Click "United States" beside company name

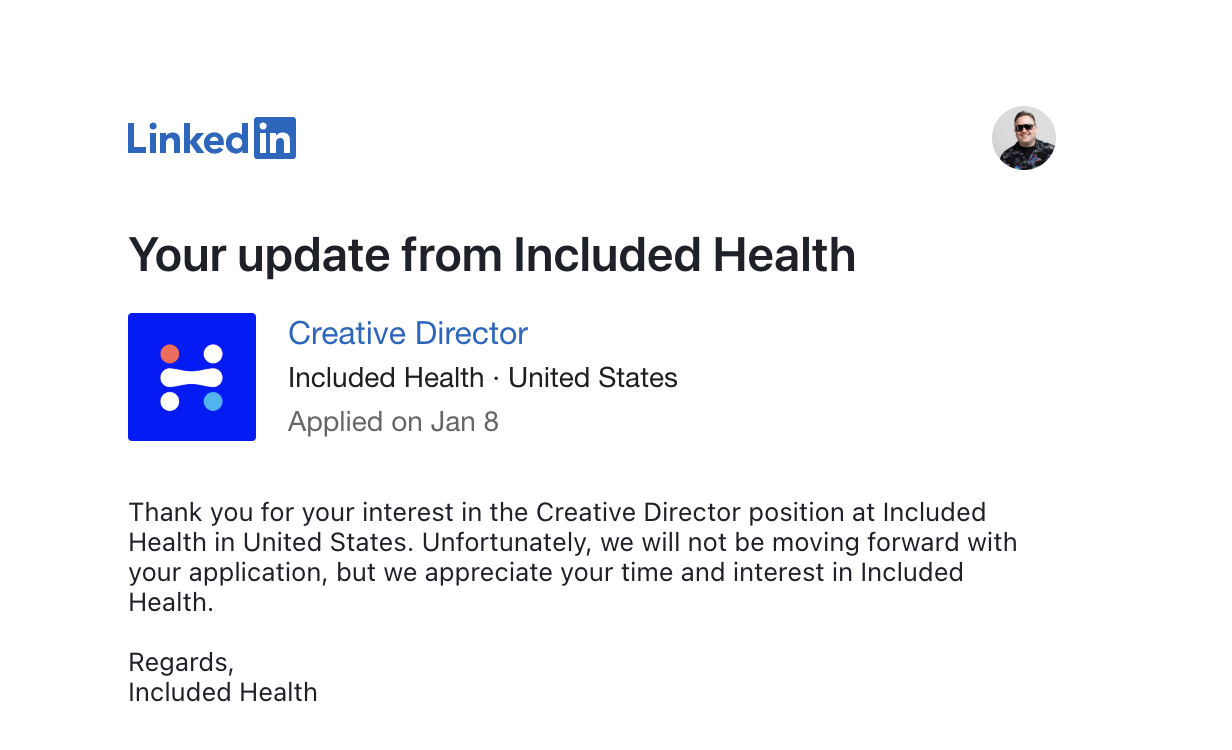click(593, 378)
